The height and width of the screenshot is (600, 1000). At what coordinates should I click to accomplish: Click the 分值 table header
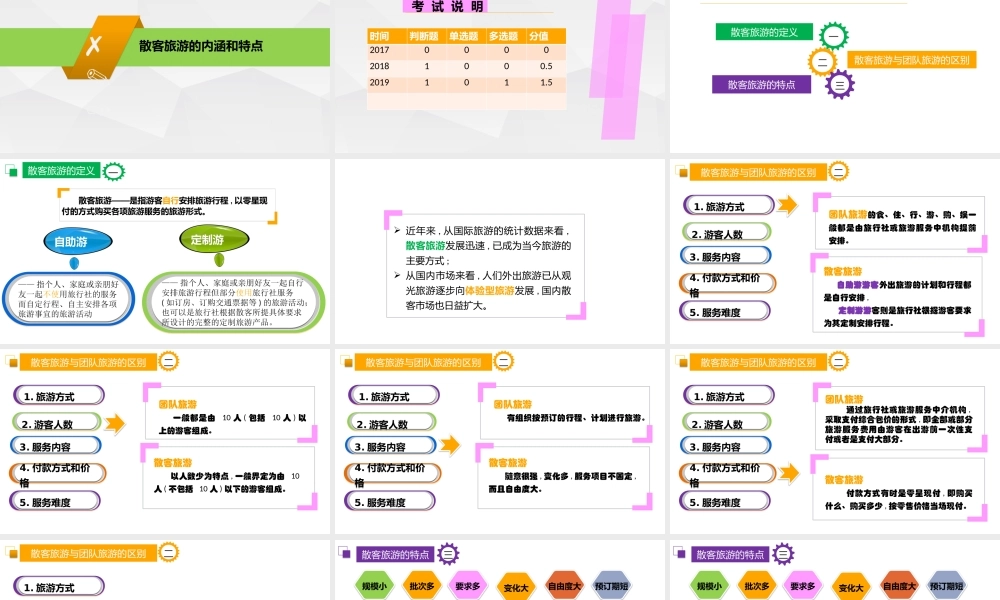pos(547,36)
